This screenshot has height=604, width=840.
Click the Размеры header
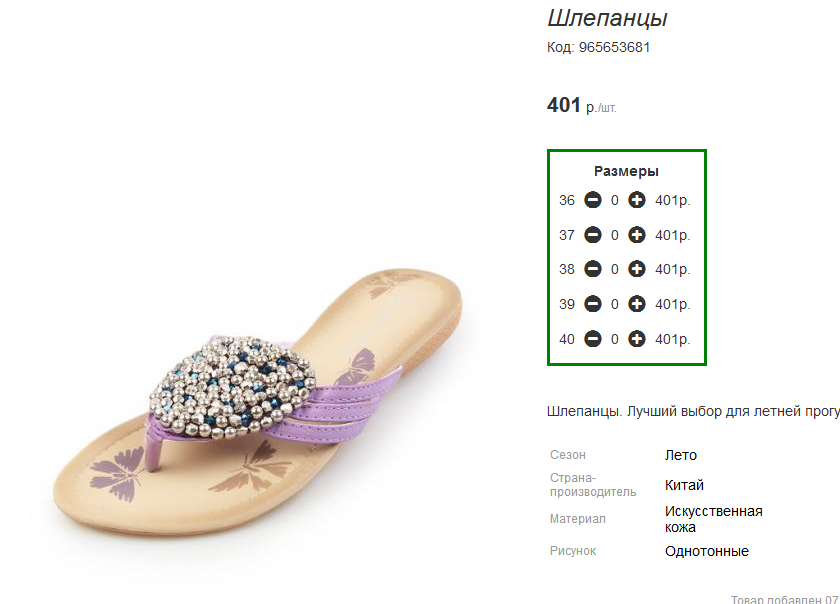626,171
